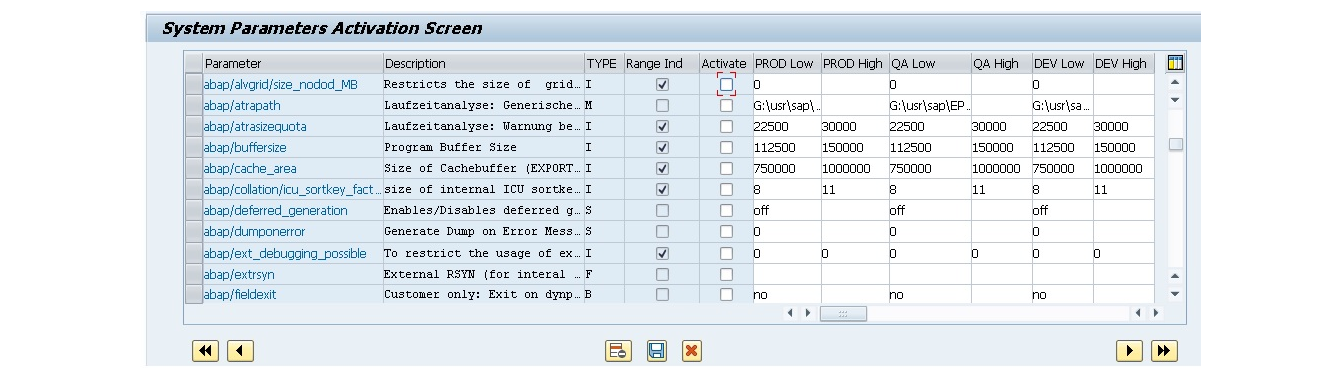This screenshot has height=379, width=1341.
Task: Select row marker for abap/dumponerror
Action: 193,232
